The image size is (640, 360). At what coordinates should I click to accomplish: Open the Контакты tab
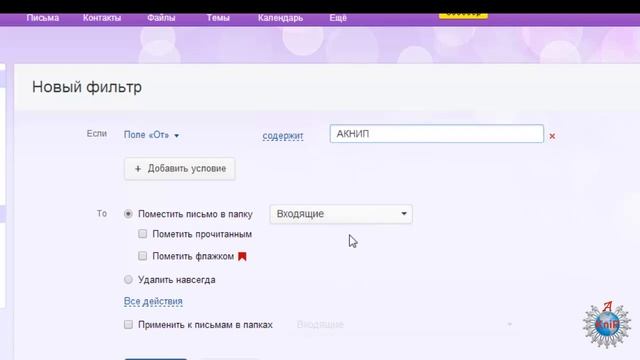102,18
